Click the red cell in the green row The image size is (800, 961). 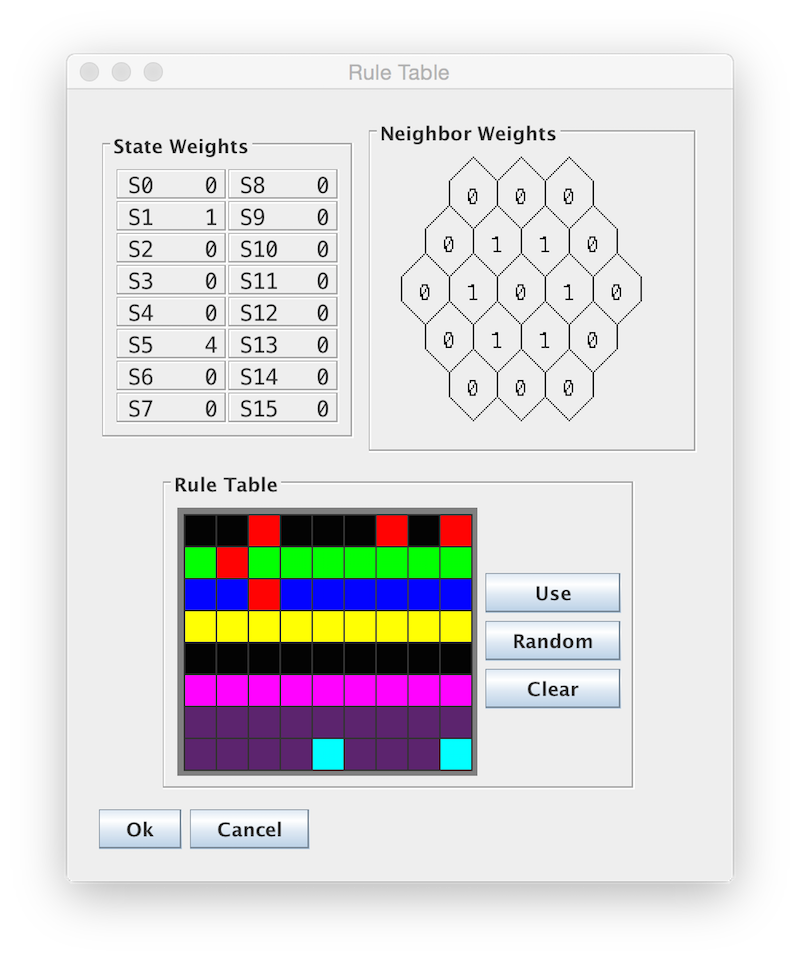pos(232,562)
